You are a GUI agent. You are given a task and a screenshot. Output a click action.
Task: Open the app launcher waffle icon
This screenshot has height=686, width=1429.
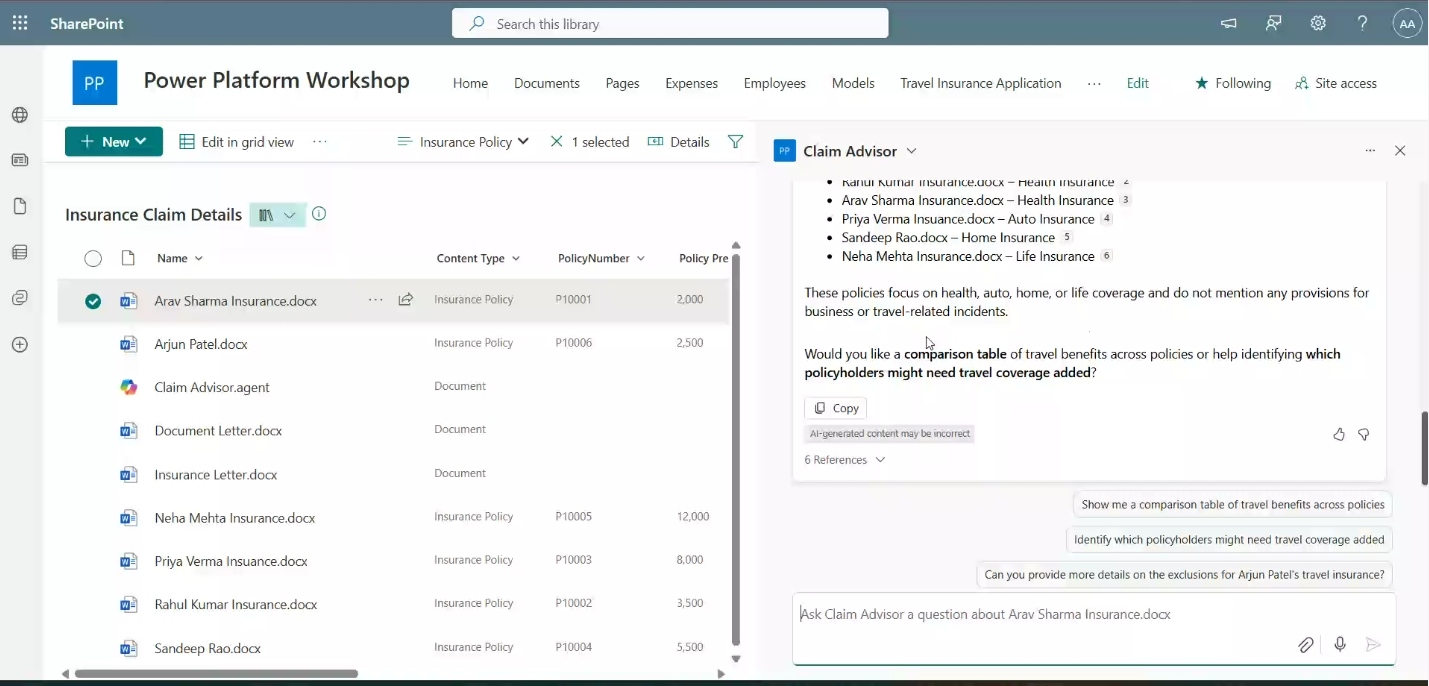[x=20, y=23]
